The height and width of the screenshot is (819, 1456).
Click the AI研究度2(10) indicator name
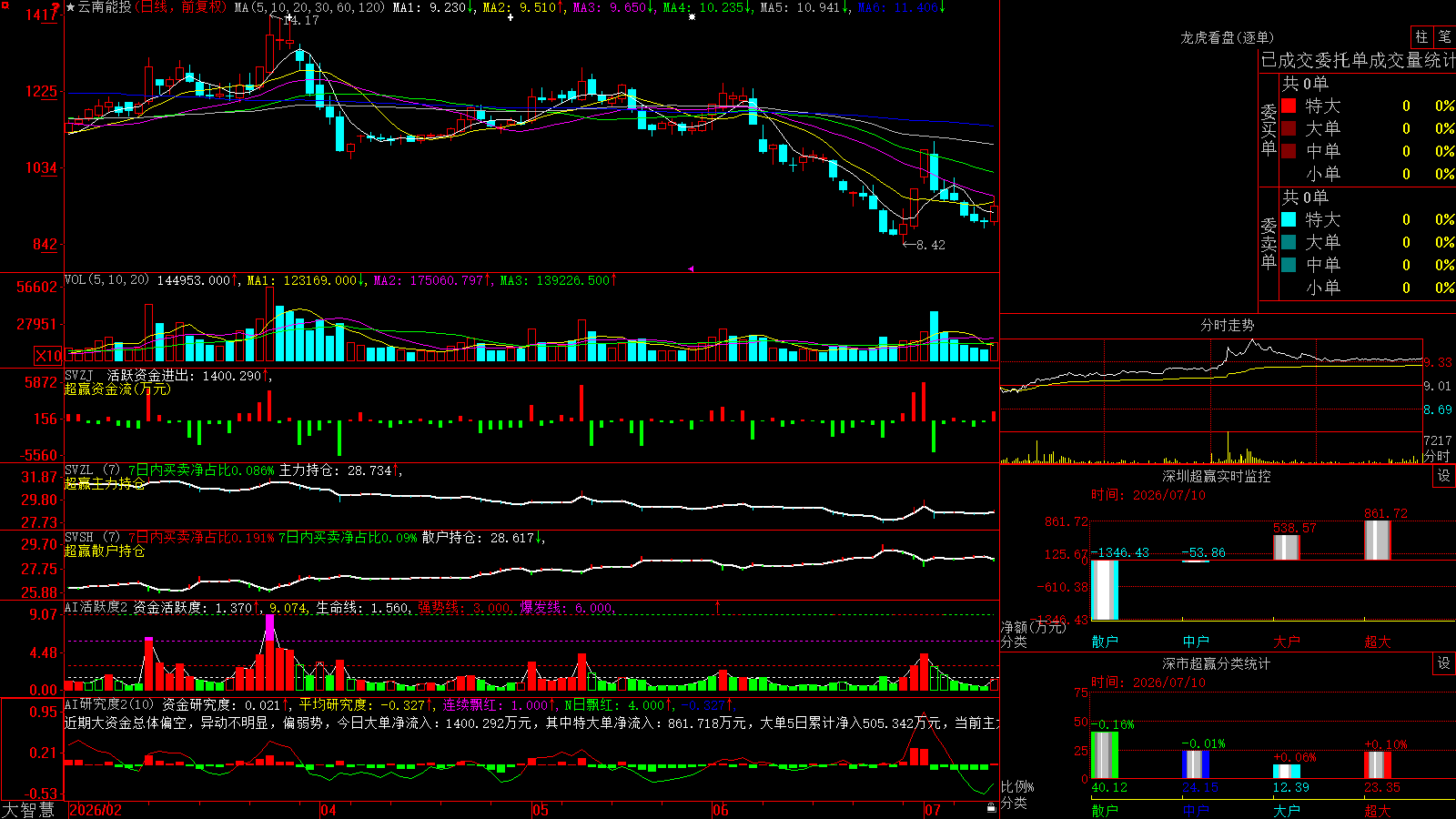pyautogui.click(x=110, y=704)
